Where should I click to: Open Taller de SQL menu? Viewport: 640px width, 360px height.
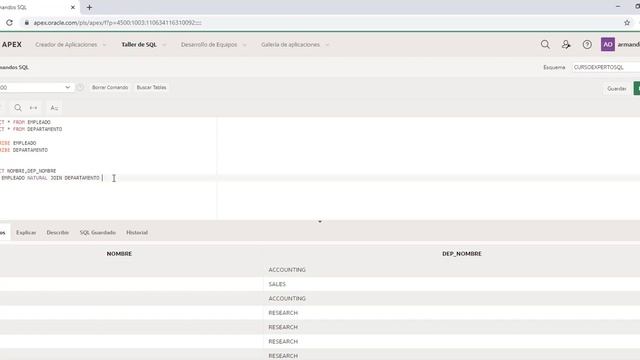[x=139, y=44]
